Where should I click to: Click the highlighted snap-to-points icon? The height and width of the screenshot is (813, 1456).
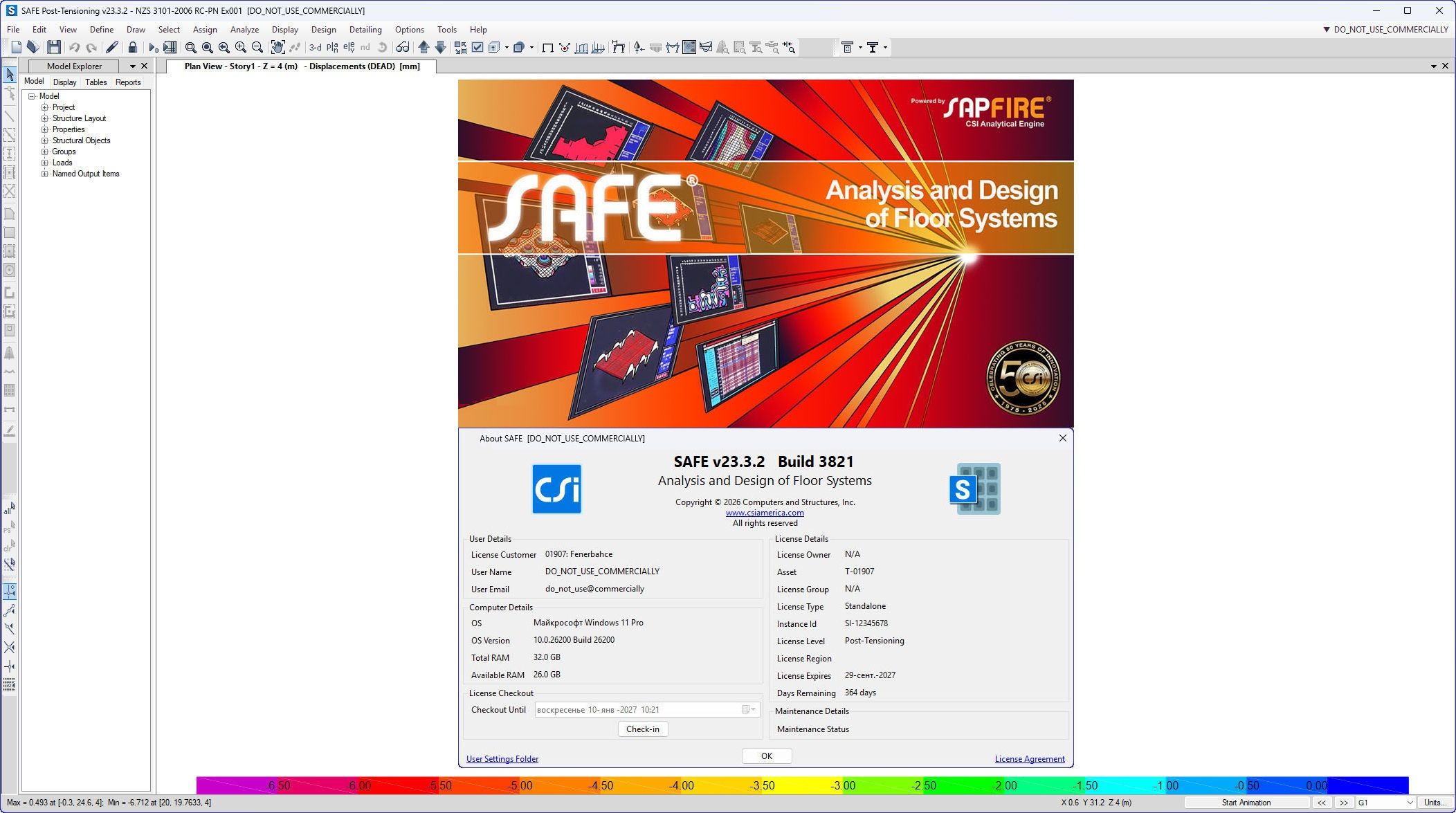10,591
